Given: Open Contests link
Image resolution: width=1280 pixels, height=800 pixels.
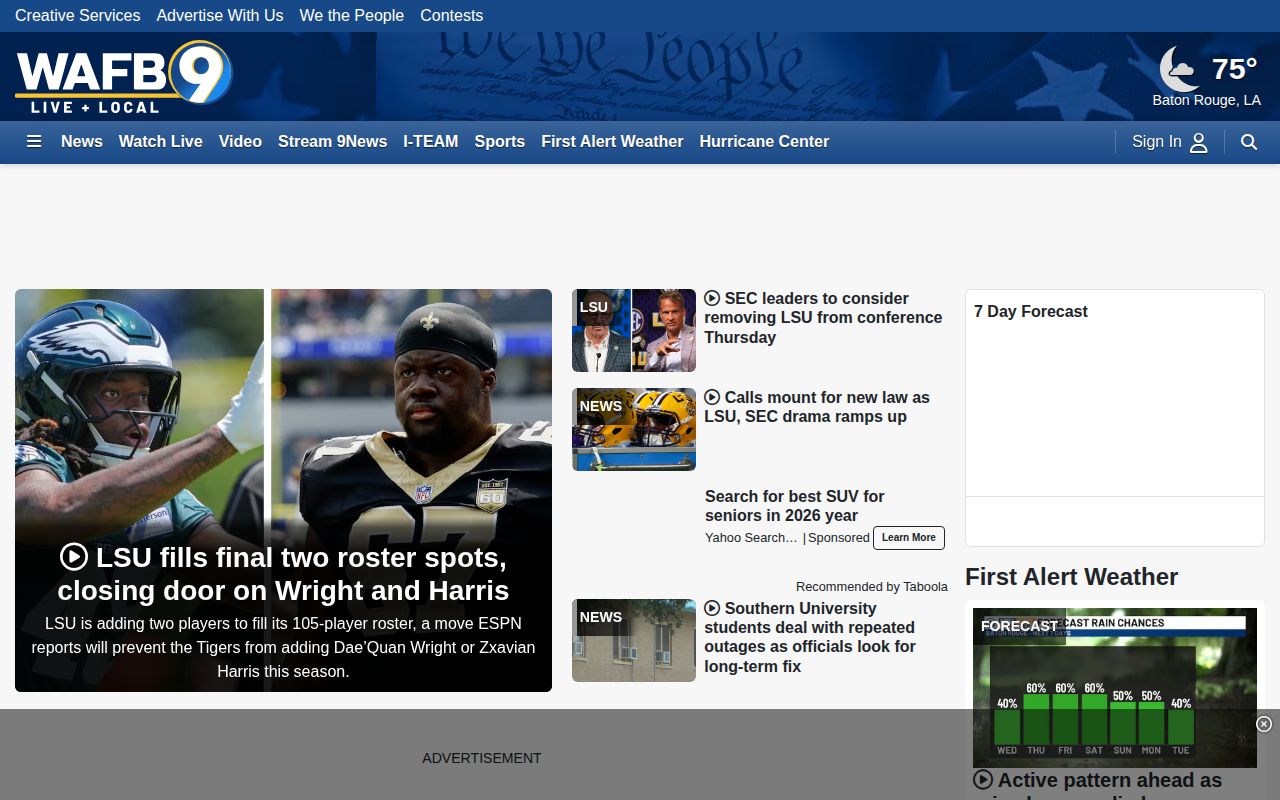Looking at the screenshot, I should 452,16.
